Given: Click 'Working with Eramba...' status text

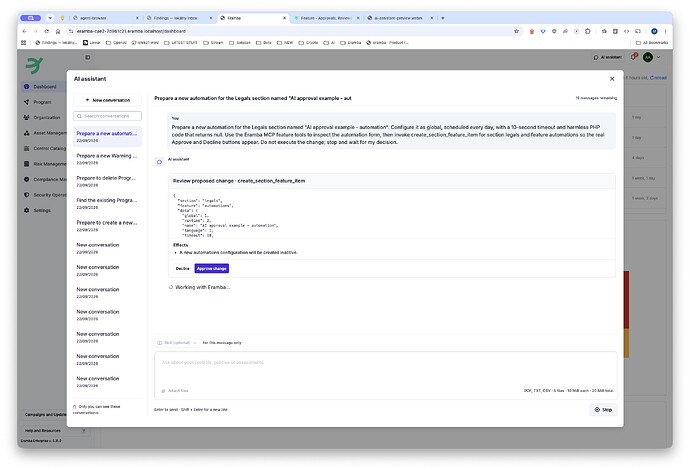Looking at the screenshot, I should pos(202,287).
